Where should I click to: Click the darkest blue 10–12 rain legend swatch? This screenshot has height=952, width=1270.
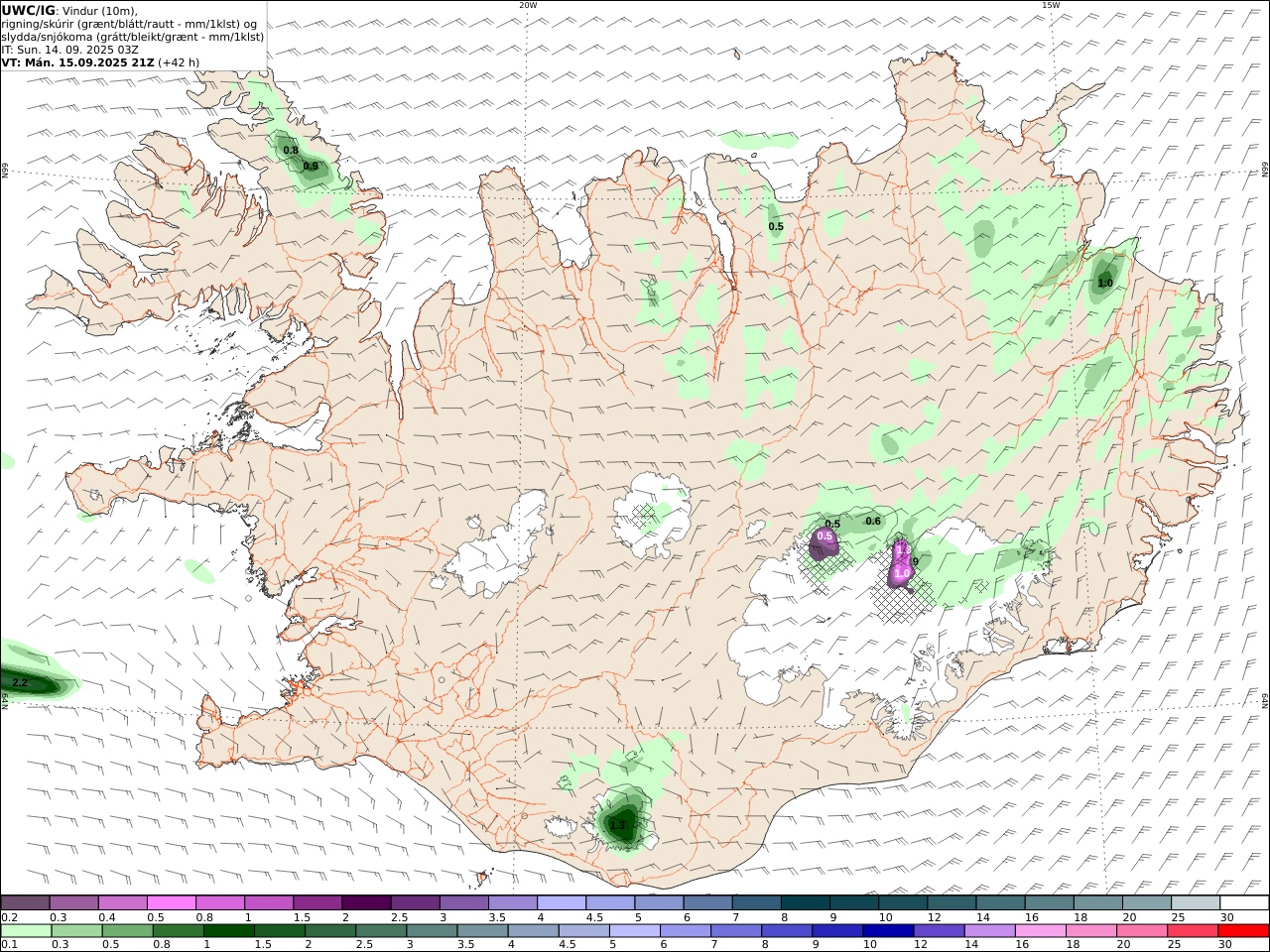(x=887, y=931)
